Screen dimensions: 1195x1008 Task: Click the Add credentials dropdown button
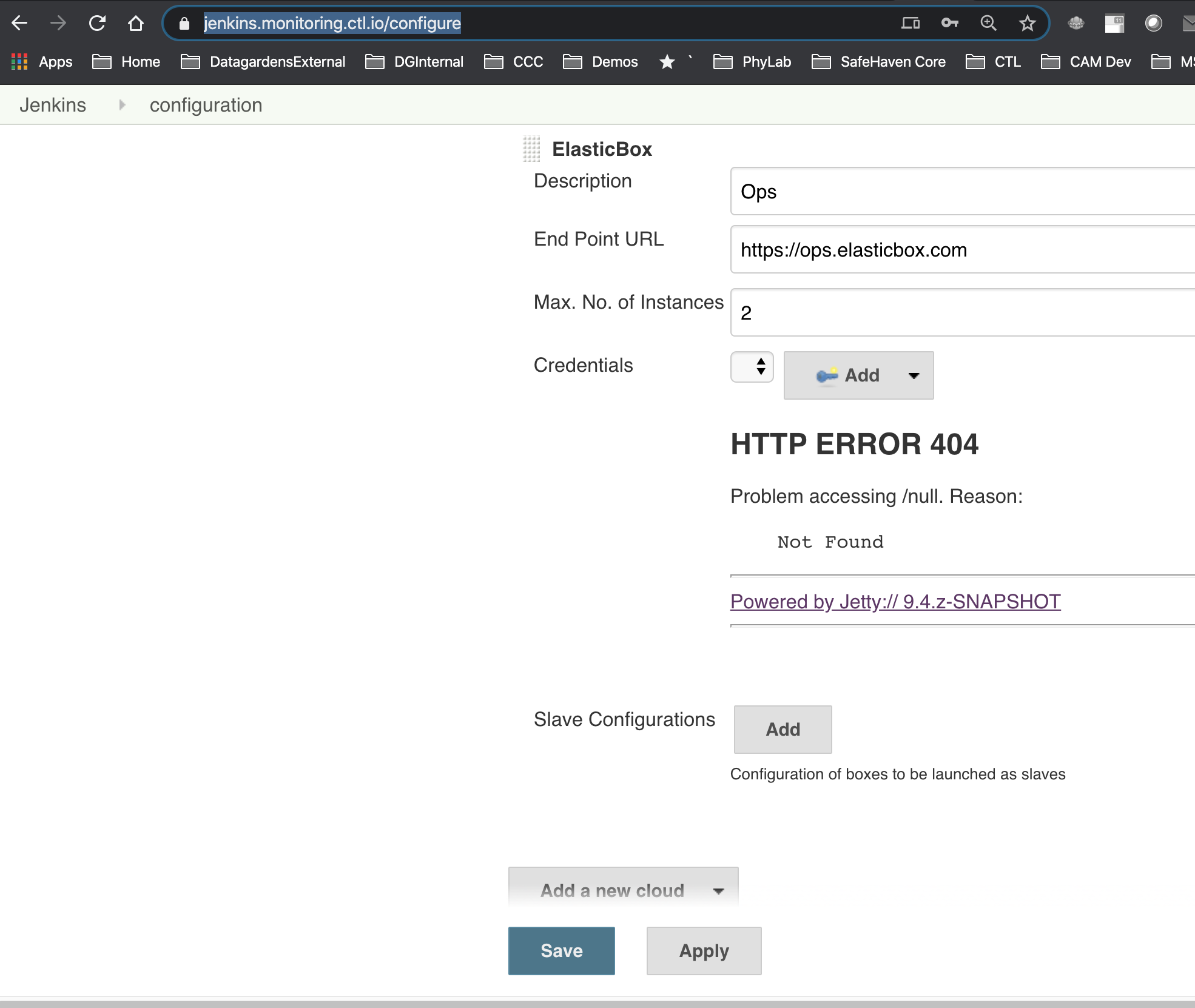pyautogui.click(x=858, y=375)
